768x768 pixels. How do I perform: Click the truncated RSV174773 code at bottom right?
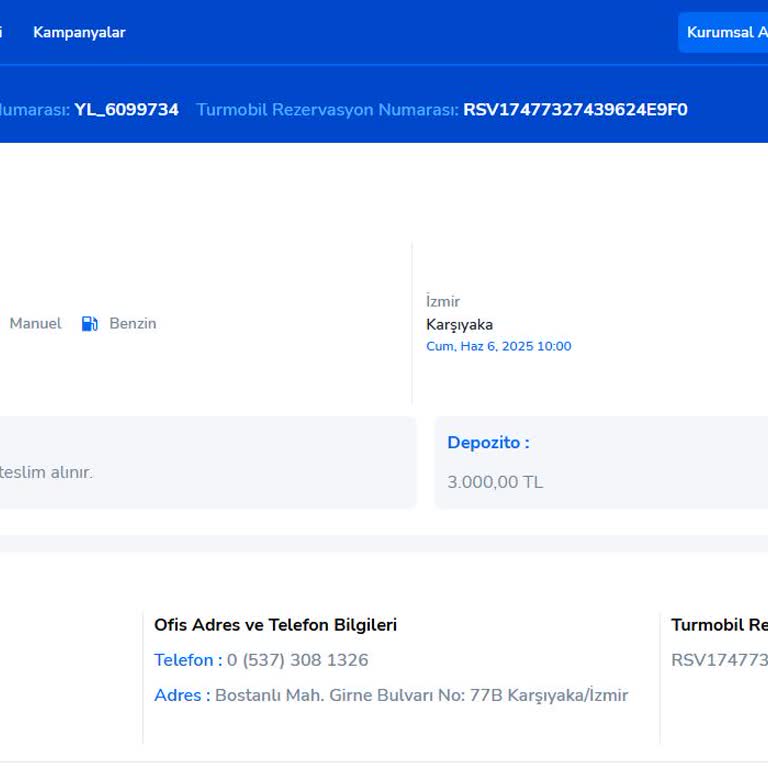tap(718, 660)
